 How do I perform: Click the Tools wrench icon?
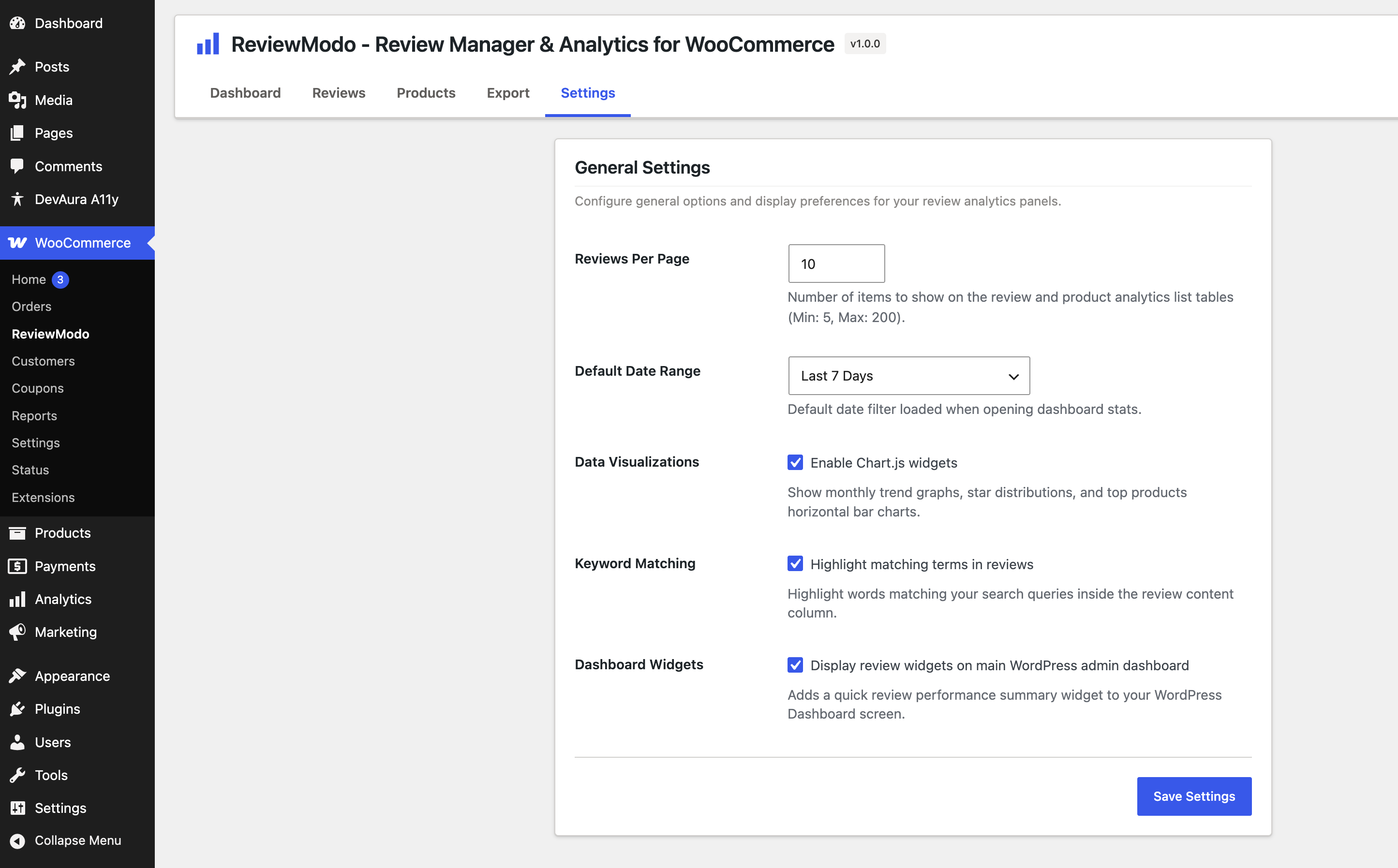pos(17,775)
